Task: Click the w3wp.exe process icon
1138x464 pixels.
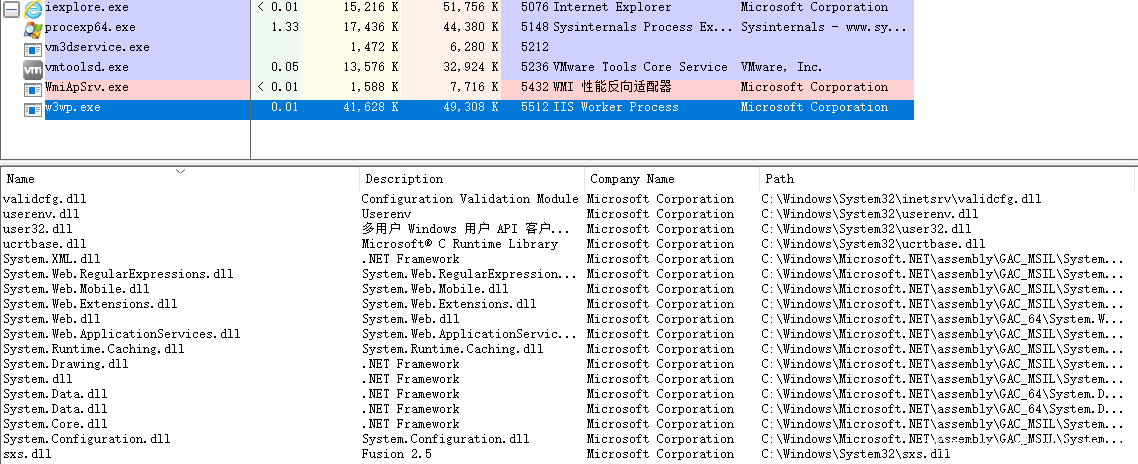Action: pos(33,108)
